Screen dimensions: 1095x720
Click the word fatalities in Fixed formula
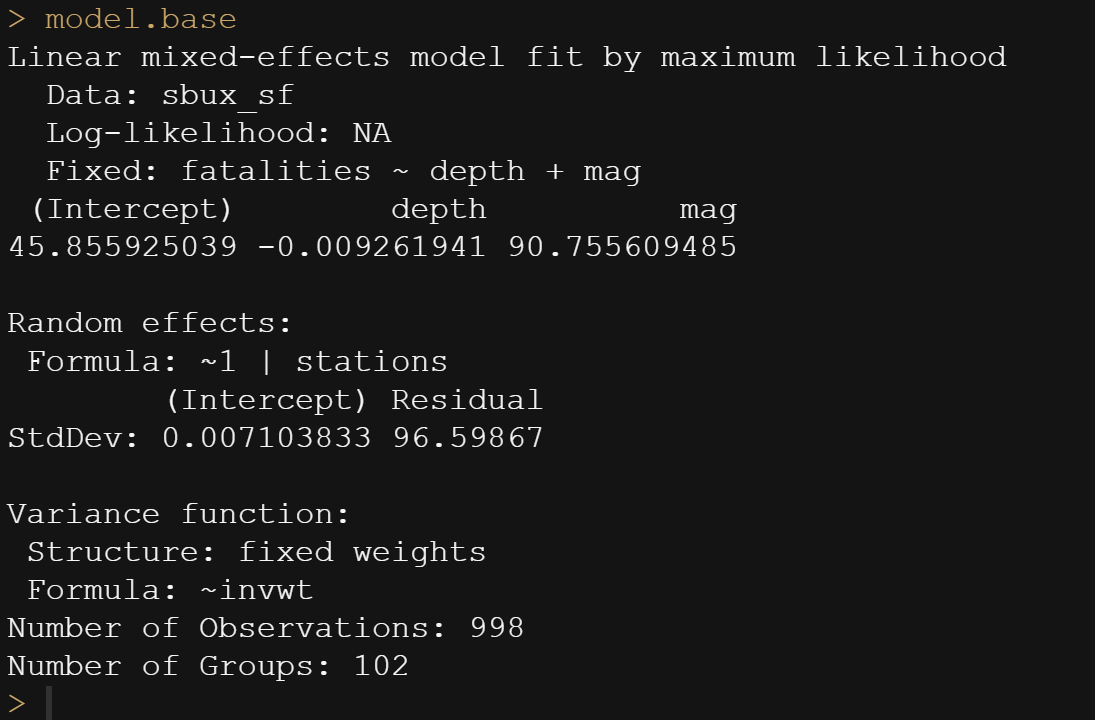tap(275, 171)
